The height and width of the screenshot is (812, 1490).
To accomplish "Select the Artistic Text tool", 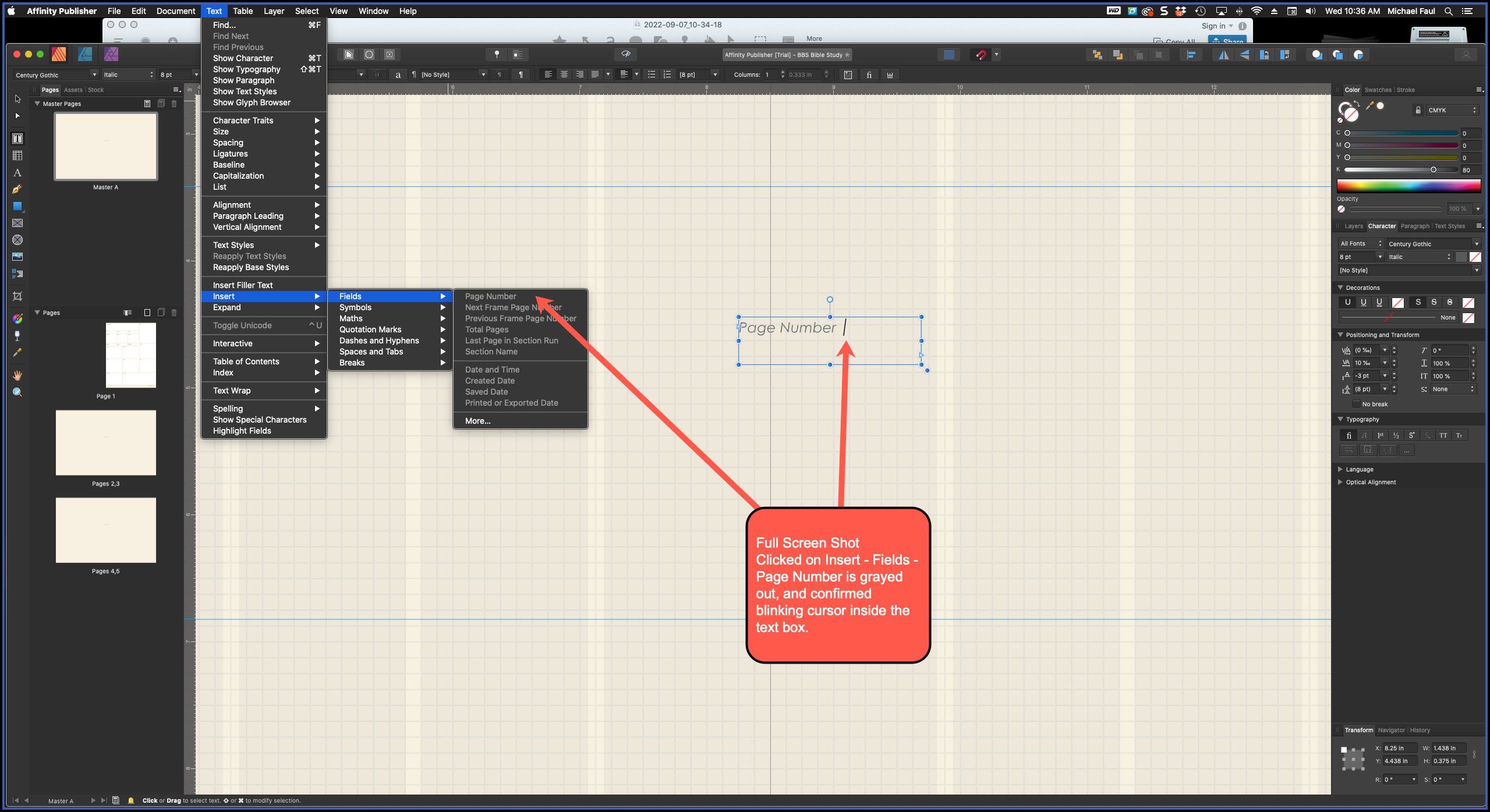I will (17, 173).
